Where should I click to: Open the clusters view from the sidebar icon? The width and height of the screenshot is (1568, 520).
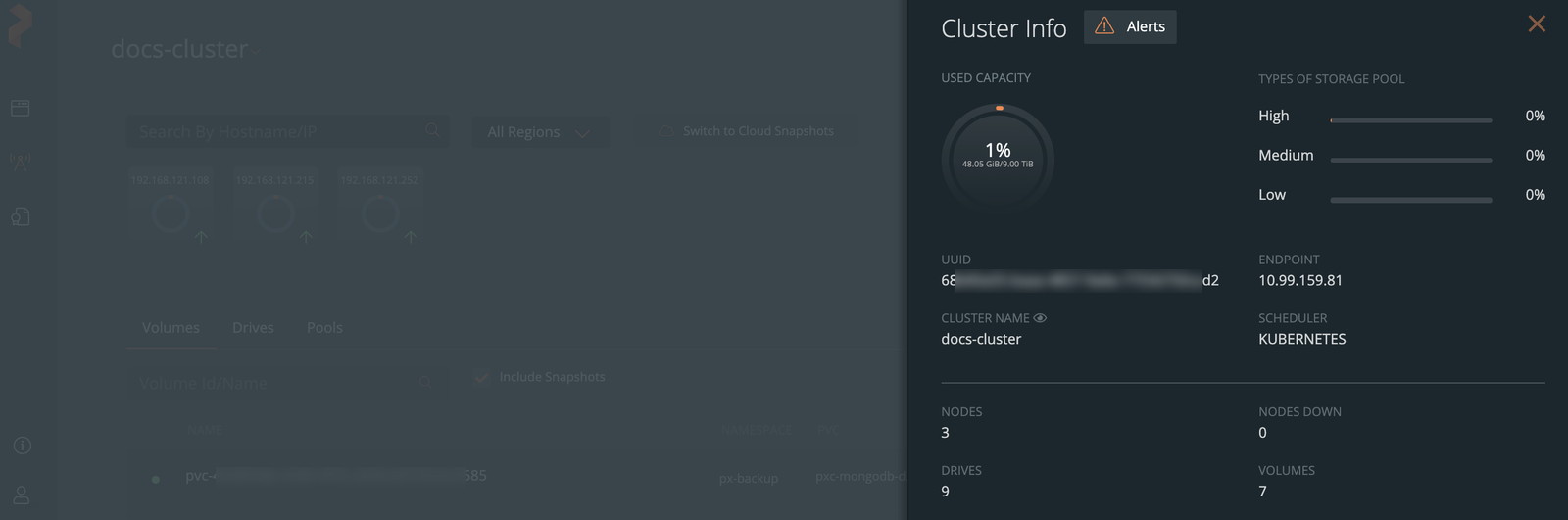pyautogui.click(x=21, y=108)
